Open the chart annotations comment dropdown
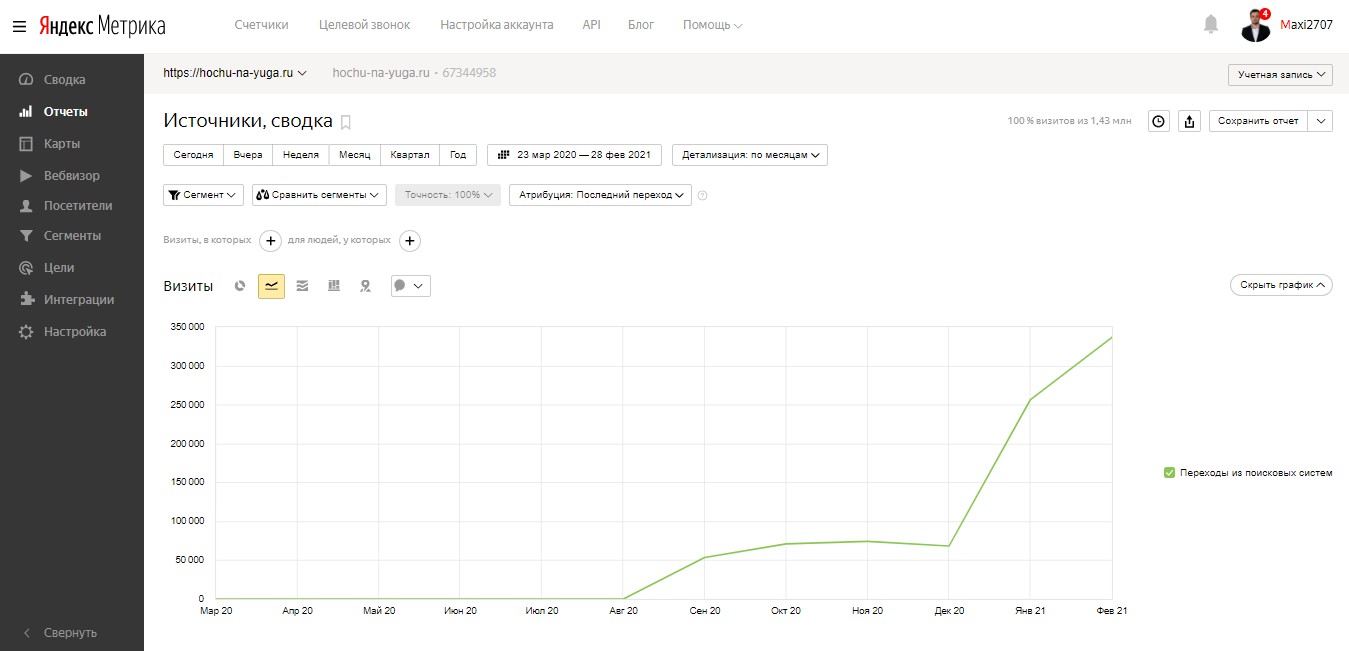This screenshot has width=1349, height=651. pyautogui.click(x=410, y=286)
